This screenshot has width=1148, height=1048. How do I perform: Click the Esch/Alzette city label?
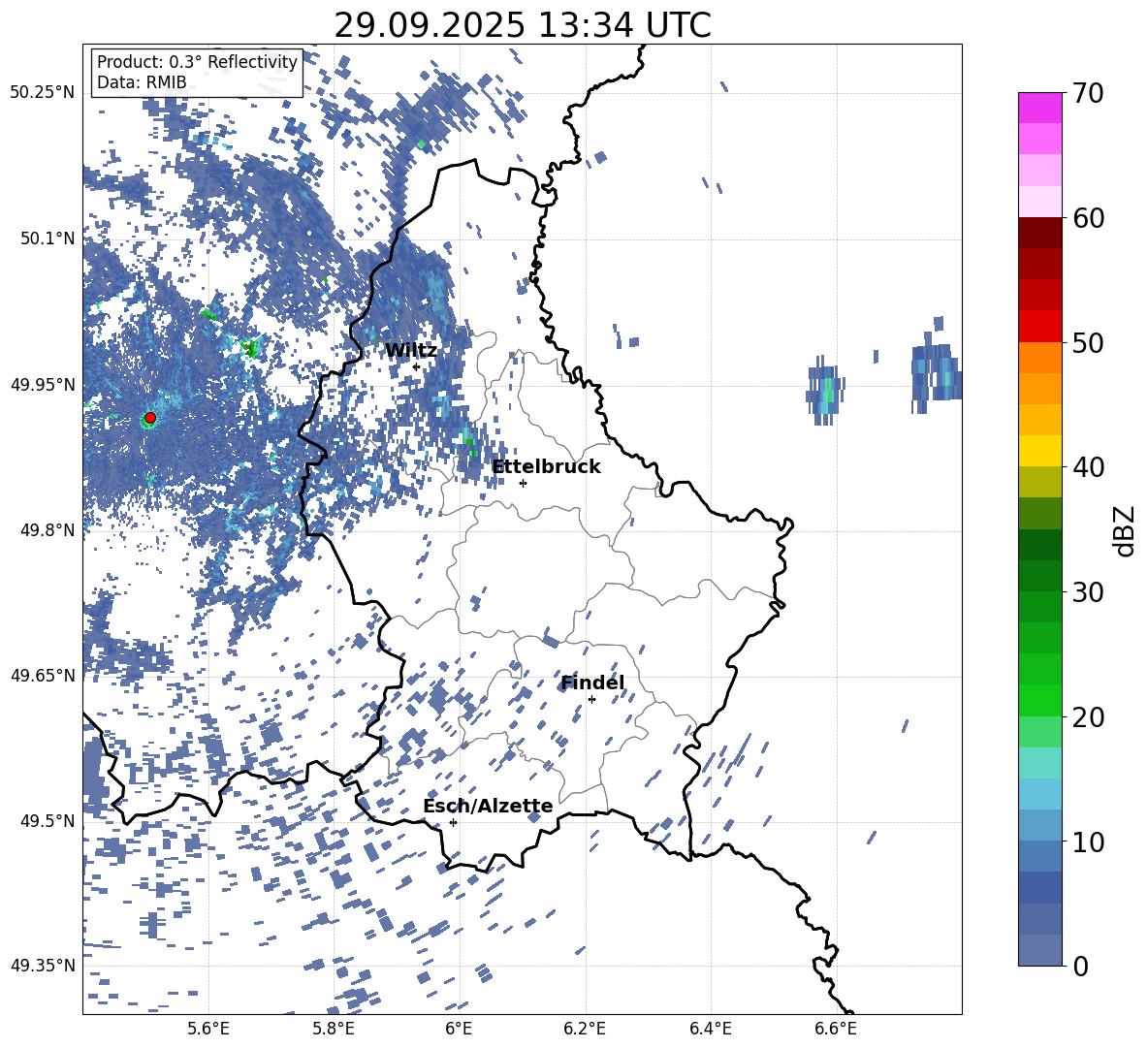[x=488, y=807]
